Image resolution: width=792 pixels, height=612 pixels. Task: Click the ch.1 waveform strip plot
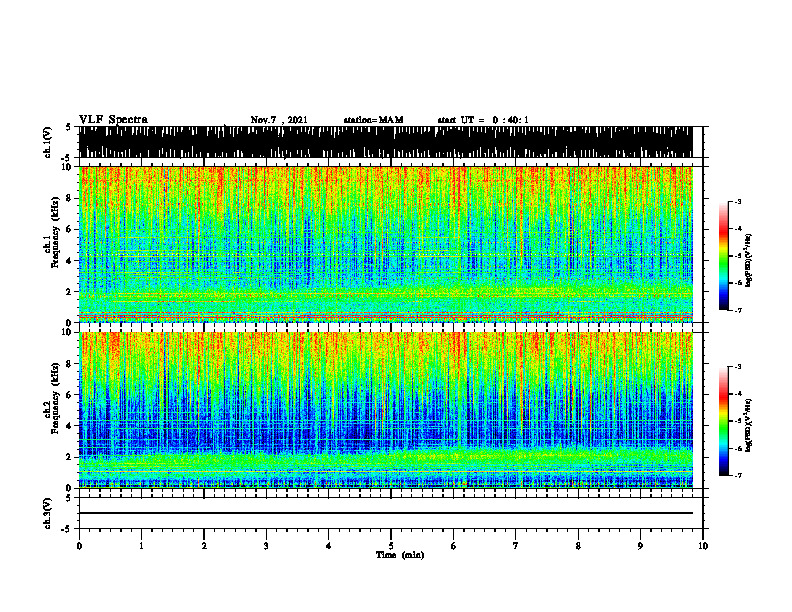(385, 142)
